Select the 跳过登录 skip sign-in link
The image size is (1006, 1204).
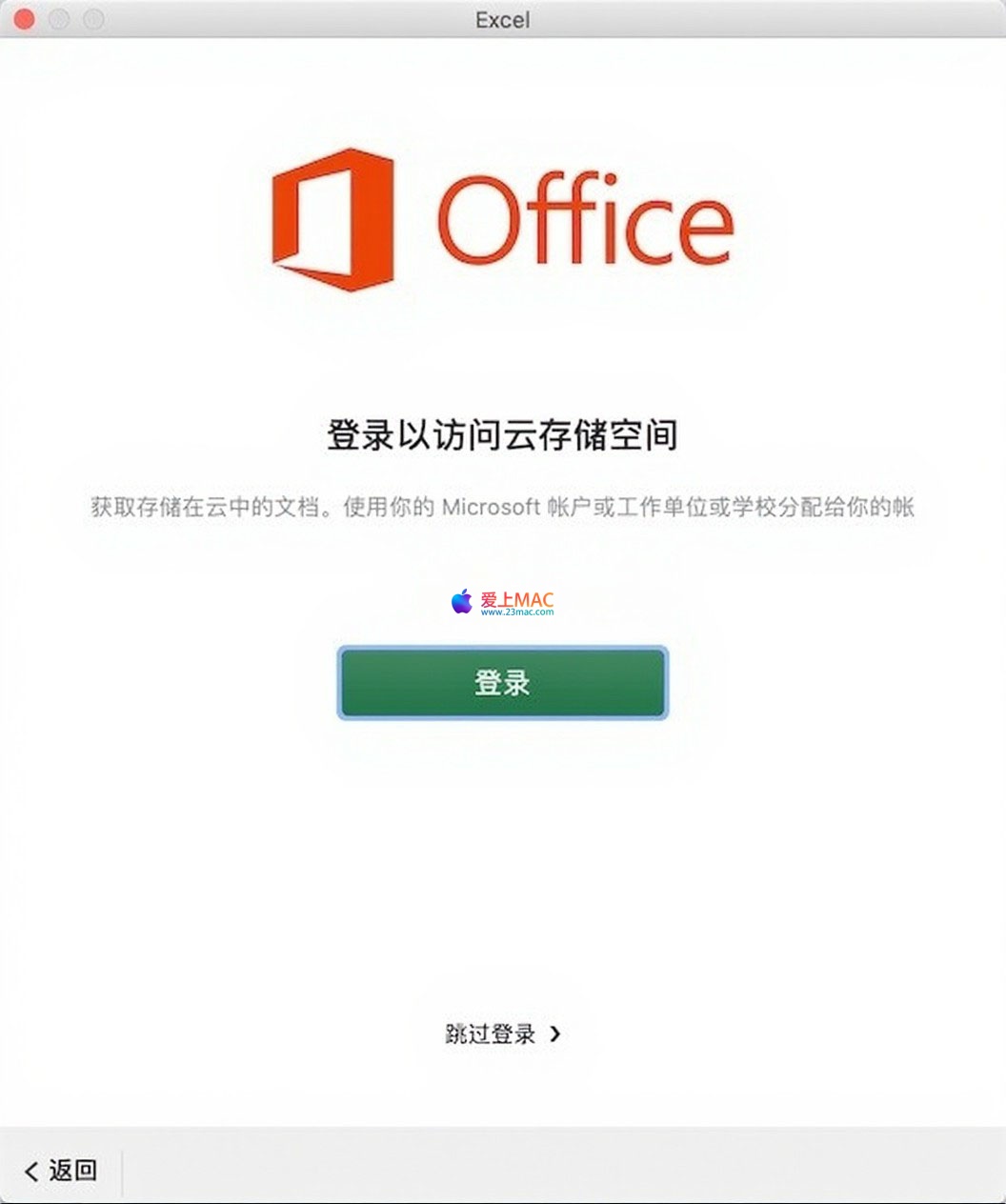491,1033
